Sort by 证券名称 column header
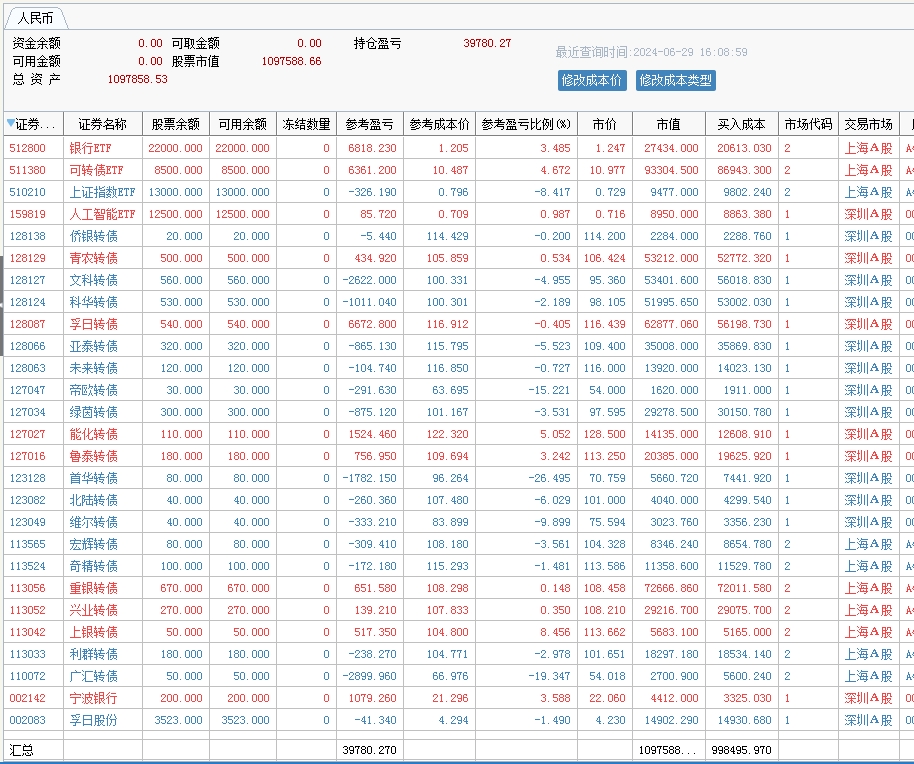The image size is (914, 764). coord(102,125)
